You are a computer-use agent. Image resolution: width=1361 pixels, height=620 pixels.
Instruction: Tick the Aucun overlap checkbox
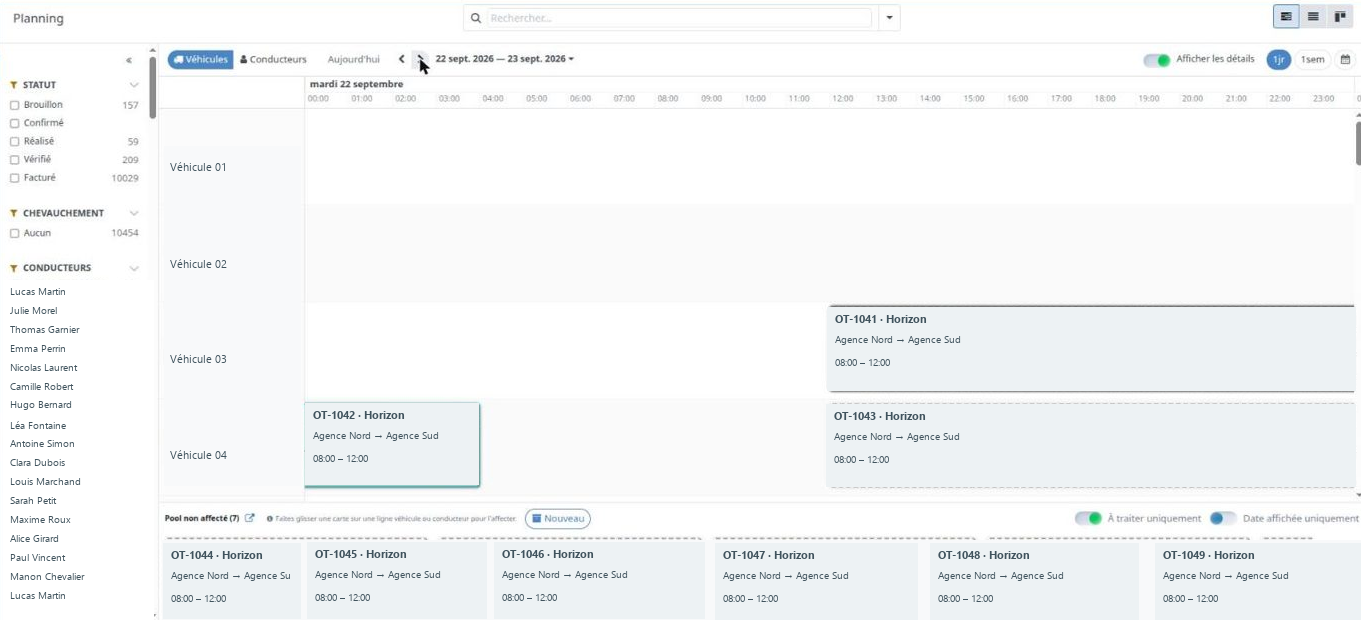pyautogui.click(x=15, y=233)
